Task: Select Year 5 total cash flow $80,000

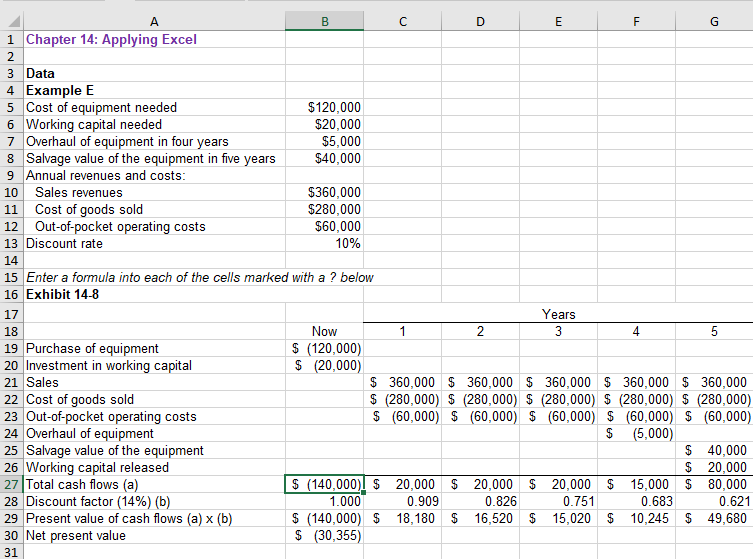Action: pyautogui.click(x=714, y=485)
